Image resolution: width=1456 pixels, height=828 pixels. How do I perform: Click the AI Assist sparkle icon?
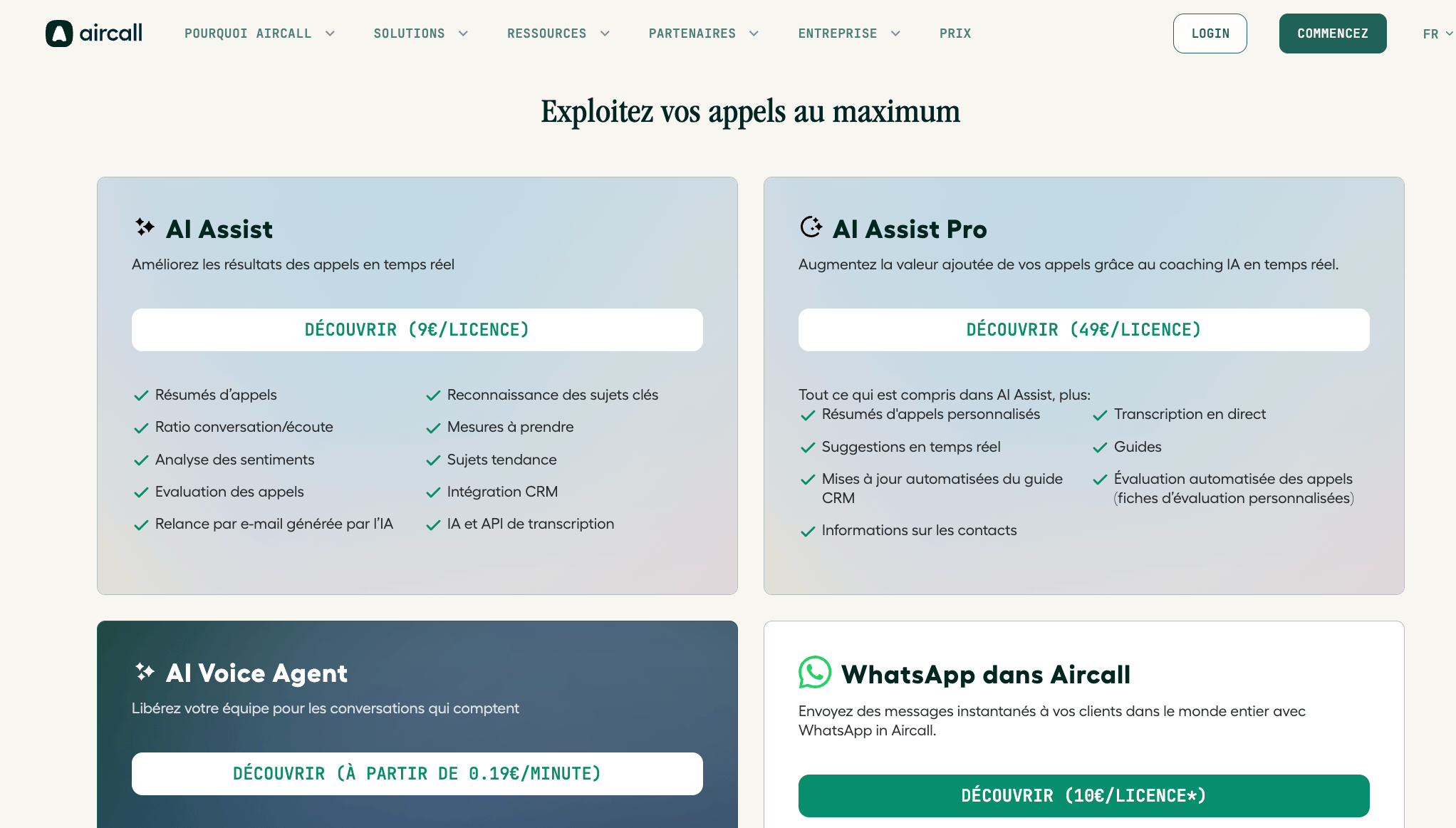[145, 227]
